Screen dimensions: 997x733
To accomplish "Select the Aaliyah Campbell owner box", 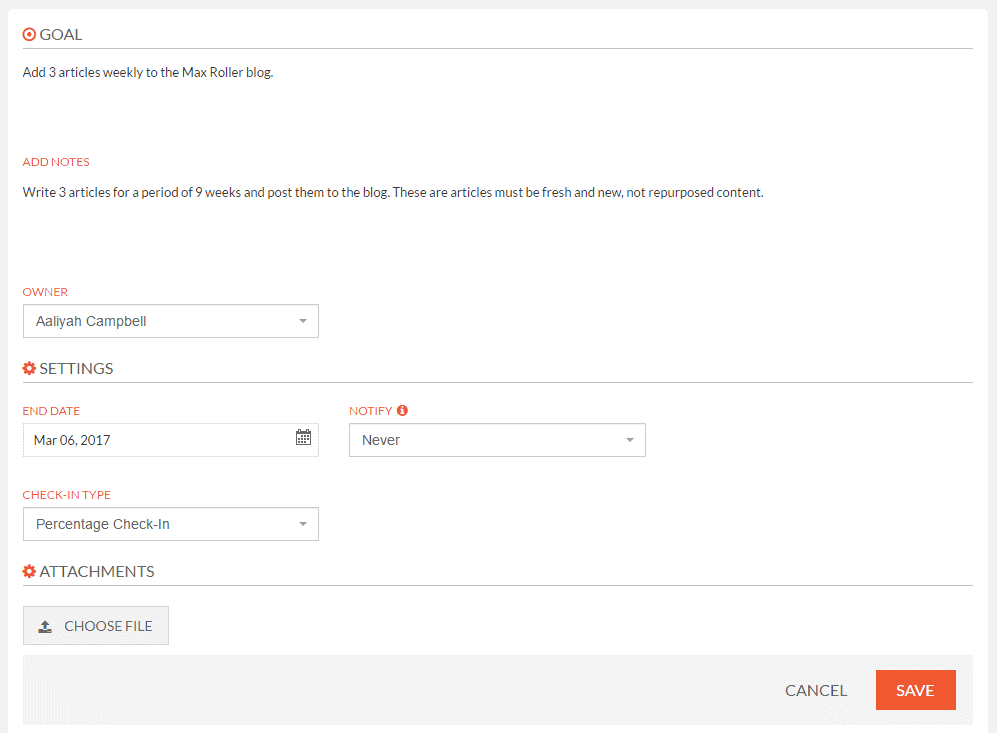I will coord(171,321).
